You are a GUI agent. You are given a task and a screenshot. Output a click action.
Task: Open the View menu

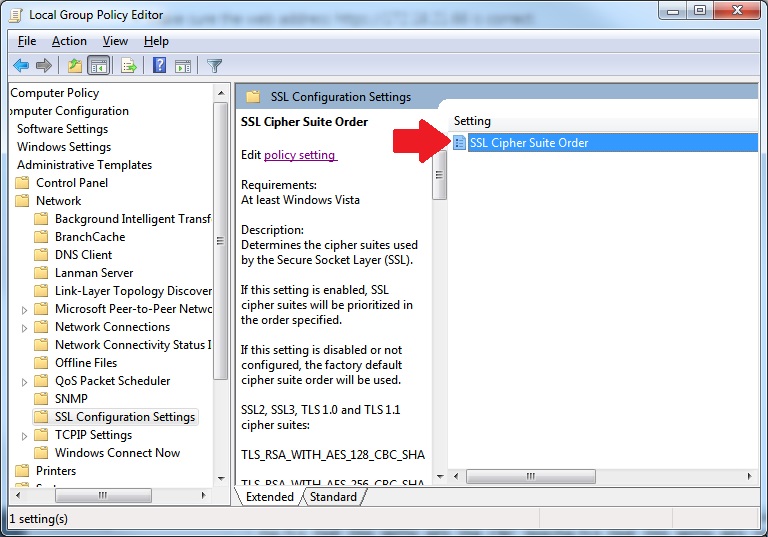tap(115, 41)
